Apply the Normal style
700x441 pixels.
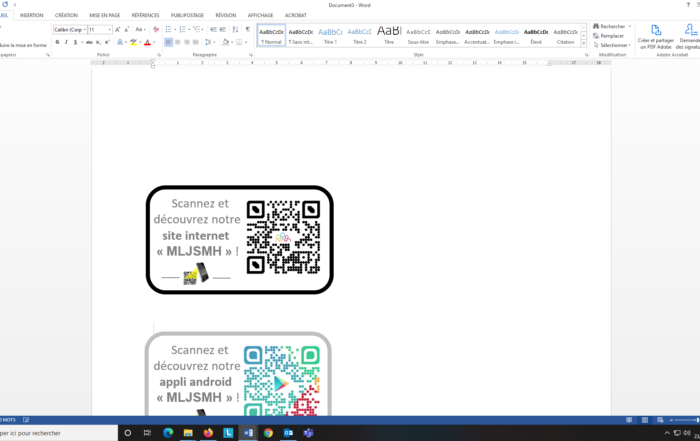(271, 35)
